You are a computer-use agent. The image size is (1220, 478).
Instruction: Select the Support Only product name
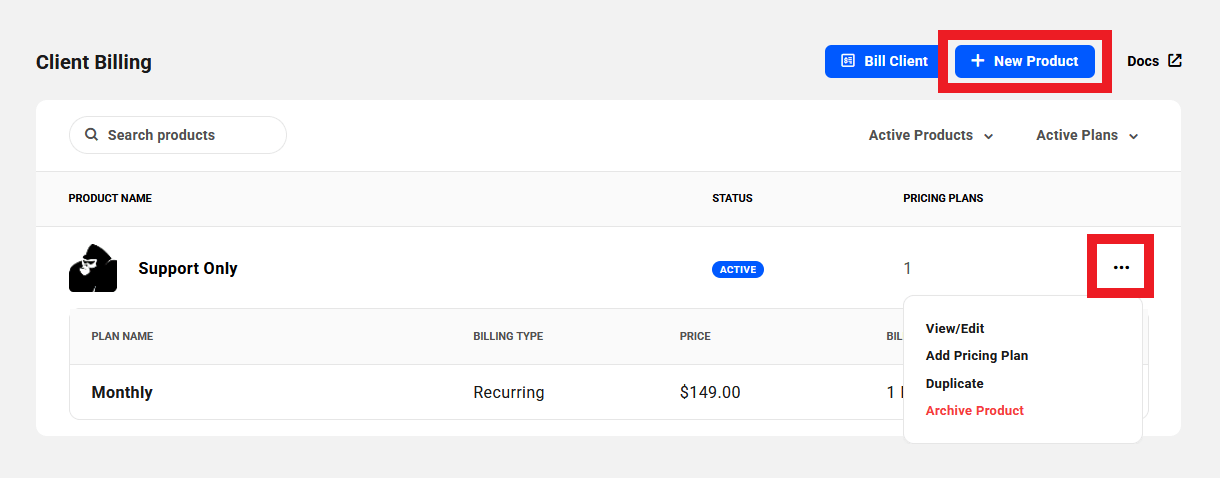tap(188, 268)
